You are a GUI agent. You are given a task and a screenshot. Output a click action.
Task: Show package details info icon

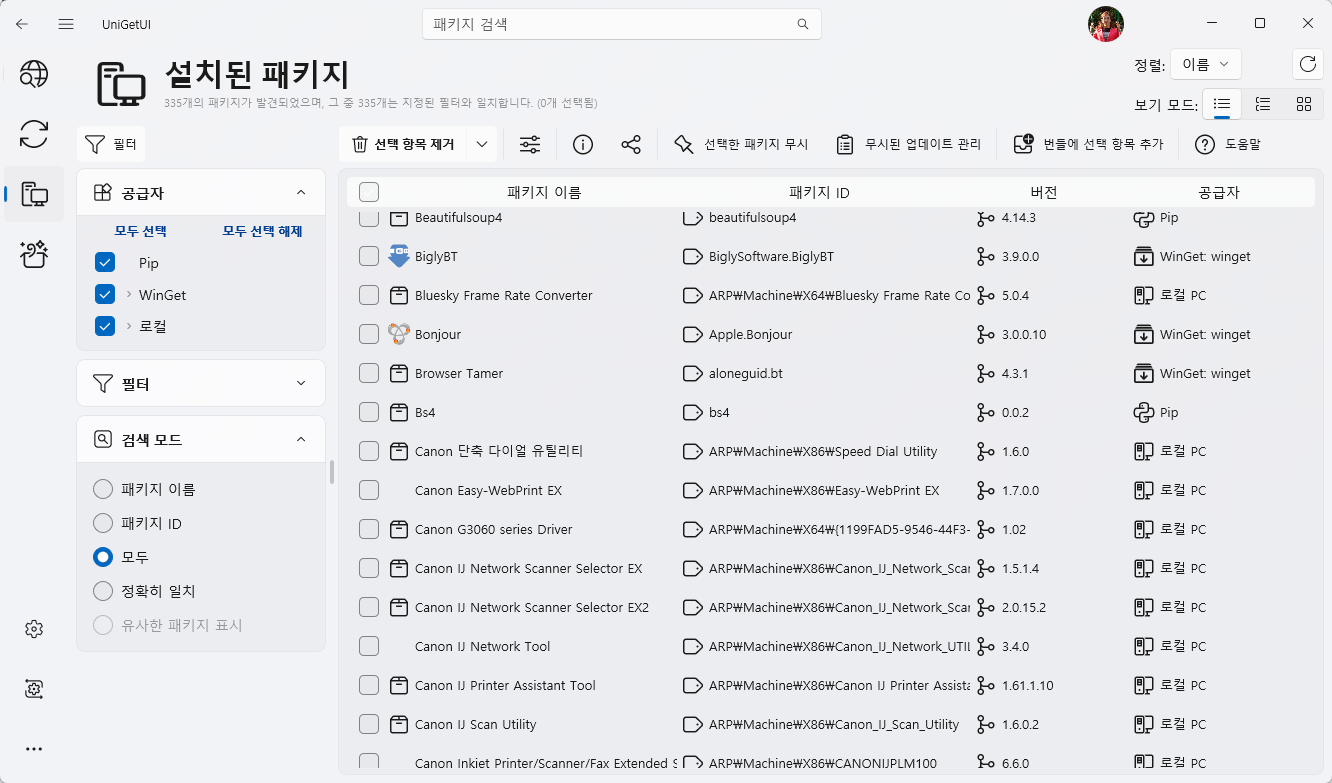pos(583,145)
